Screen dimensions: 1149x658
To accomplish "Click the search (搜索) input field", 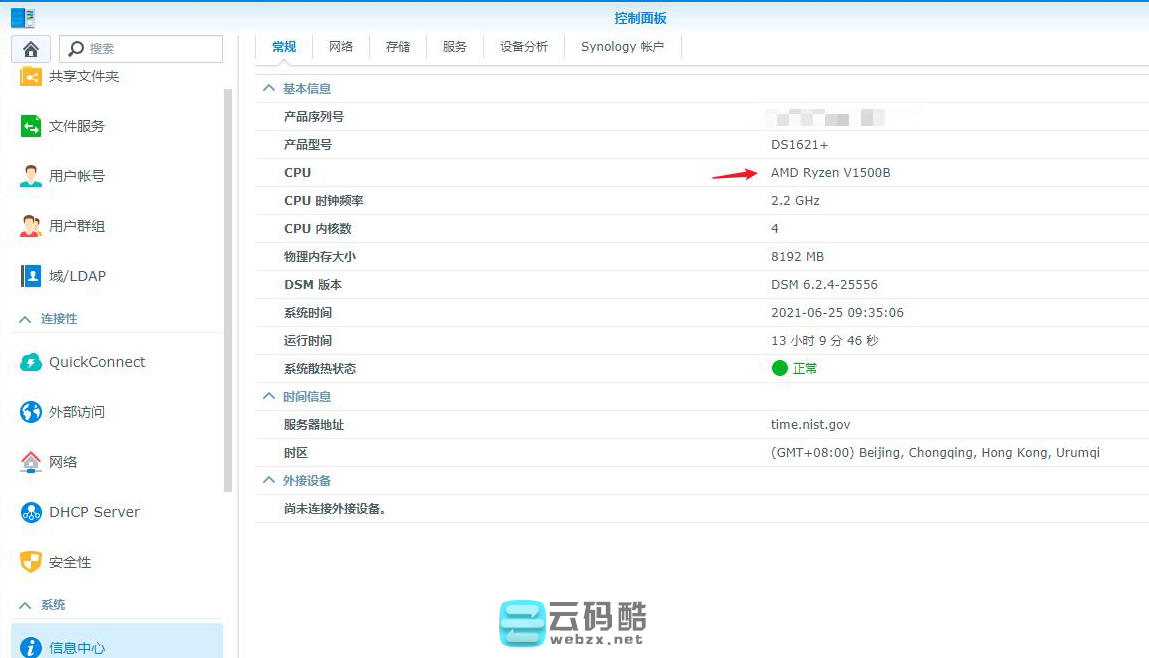I will pos(150,49).
